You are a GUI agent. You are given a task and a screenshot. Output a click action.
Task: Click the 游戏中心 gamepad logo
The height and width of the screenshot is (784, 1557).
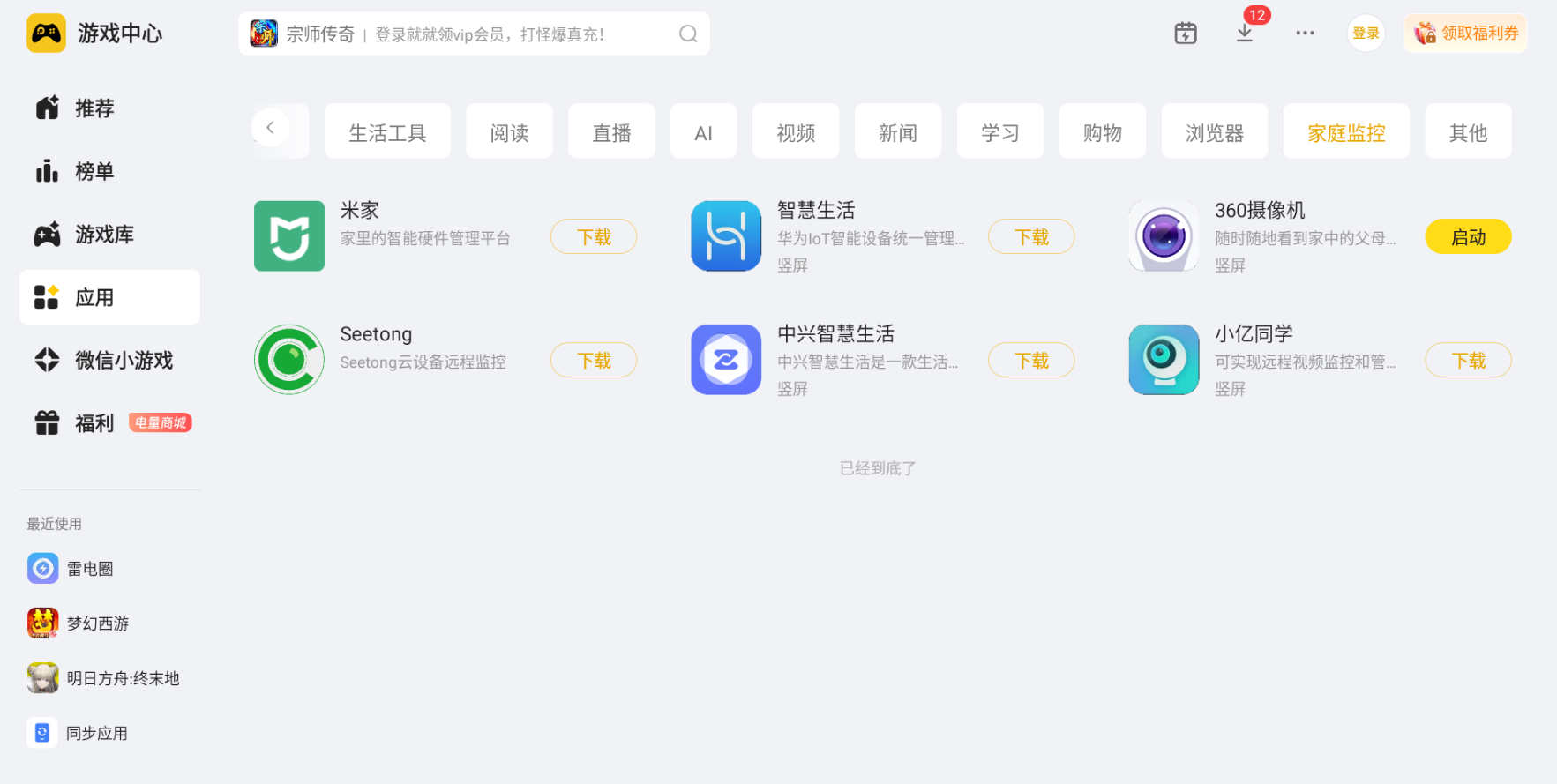pyautogui.click(x=46, y=34)
